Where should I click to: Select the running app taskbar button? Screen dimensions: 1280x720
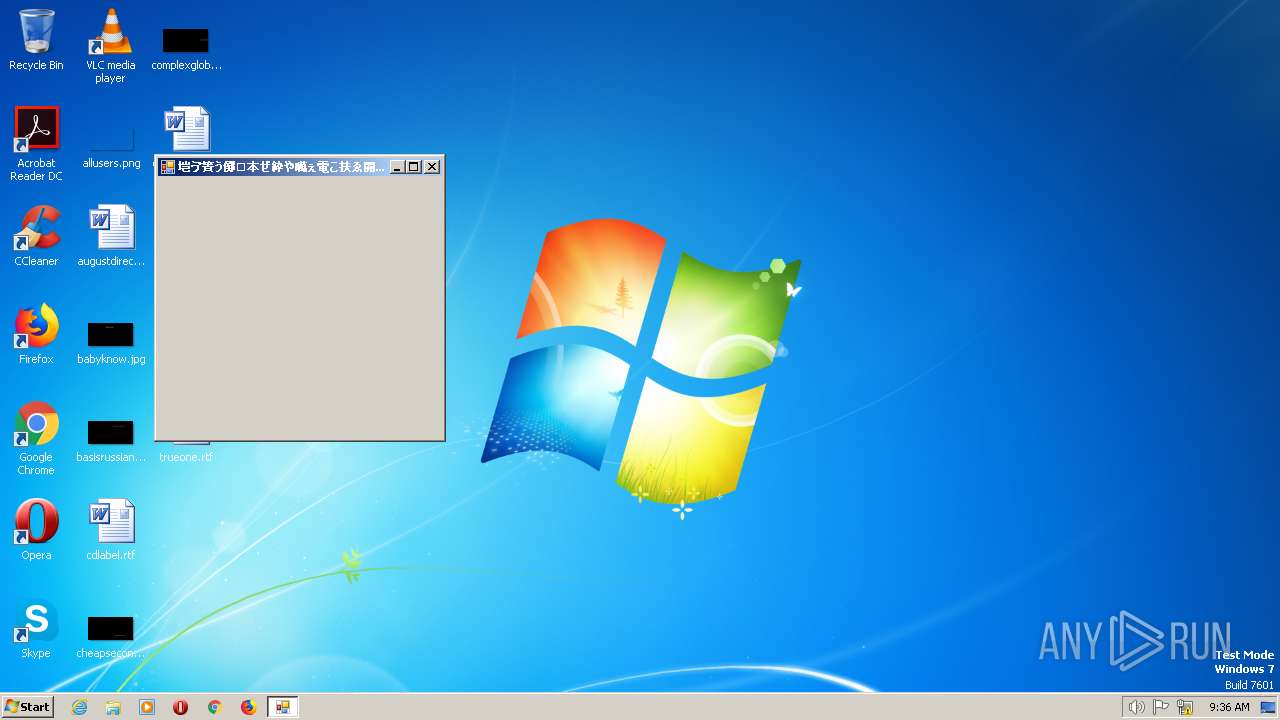283,707
